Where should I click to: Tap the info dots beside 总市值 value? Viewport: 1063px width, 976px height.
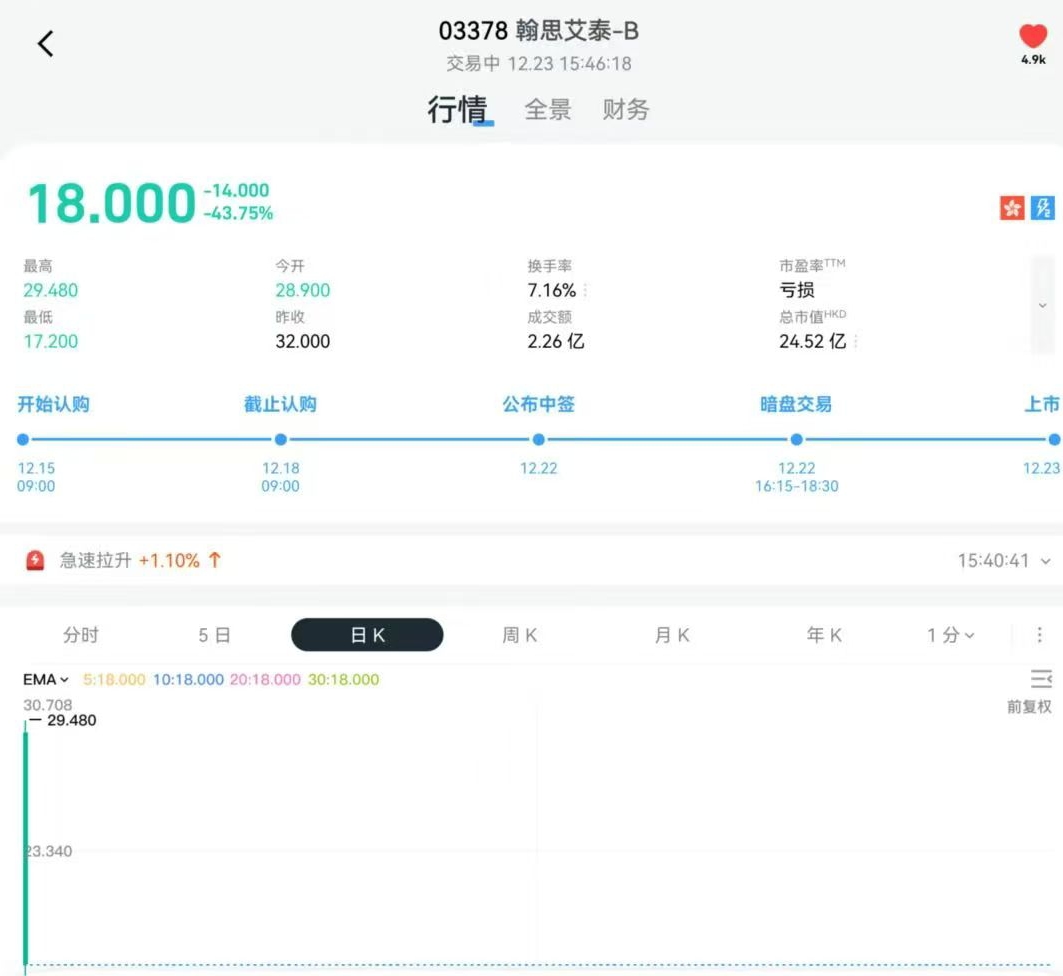(857, 342)
